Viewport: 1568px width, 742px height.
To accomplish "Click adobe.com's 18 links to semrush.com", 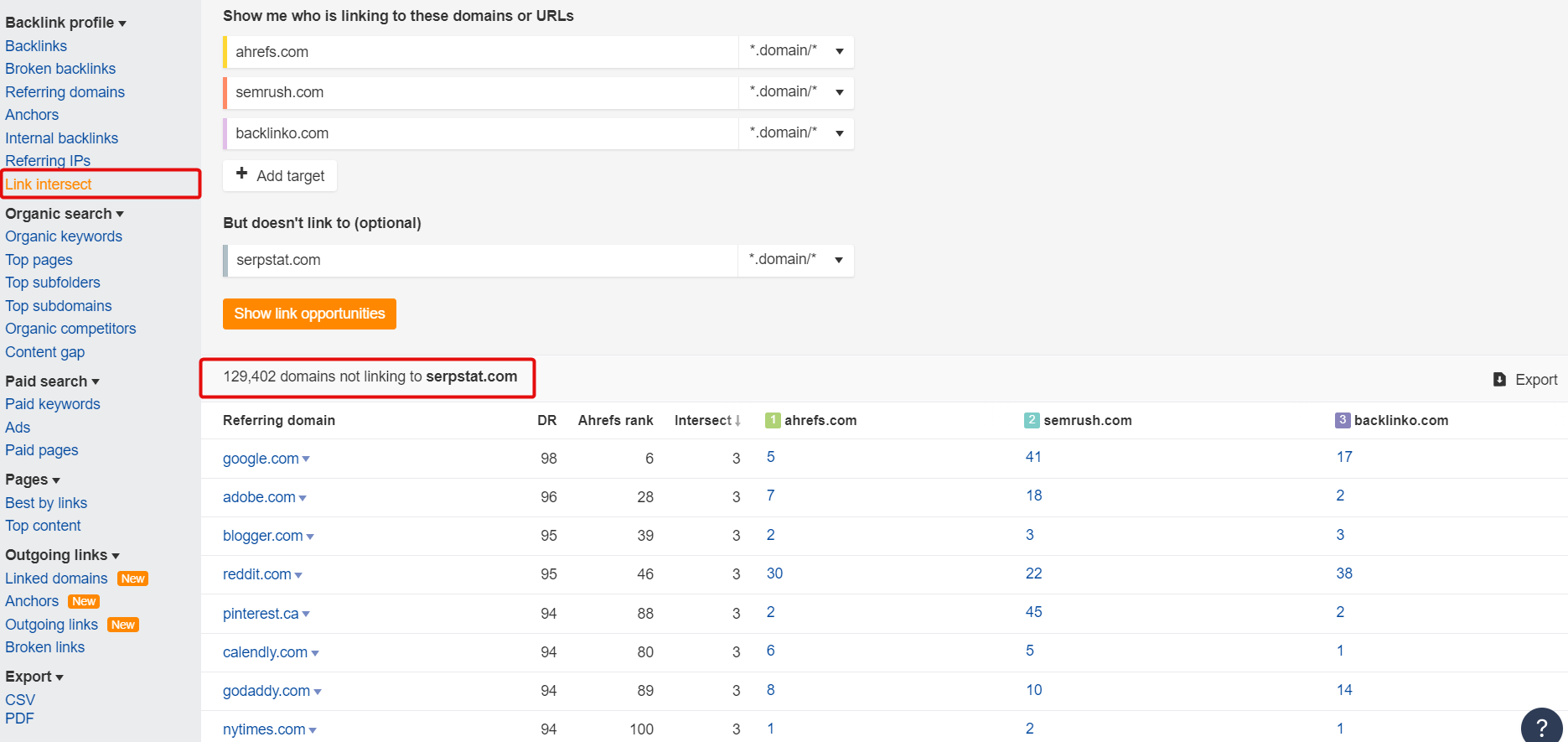I will [1034, 496].
